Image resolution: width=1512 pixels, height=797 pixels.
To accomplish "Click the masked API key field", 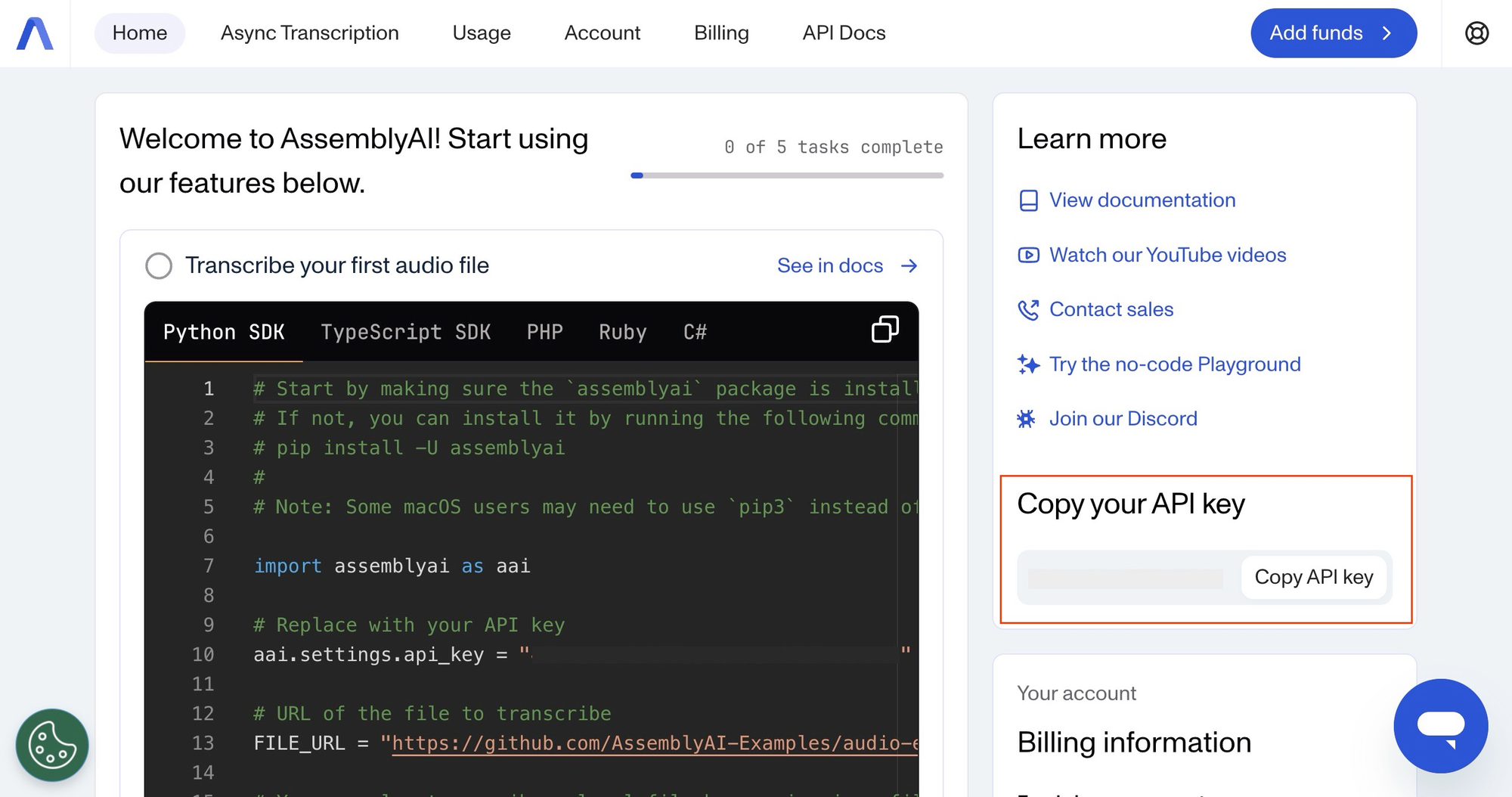I will 1126,578.
